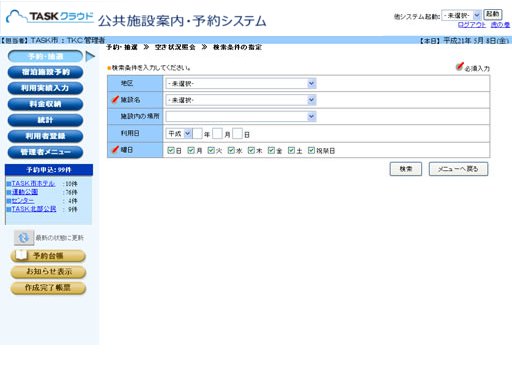Image resolution: width=512 pixels, height=384 pixels.
Task: Toggle the 日 (Sunday) checkbox
Action: click(x=171, y=150)
